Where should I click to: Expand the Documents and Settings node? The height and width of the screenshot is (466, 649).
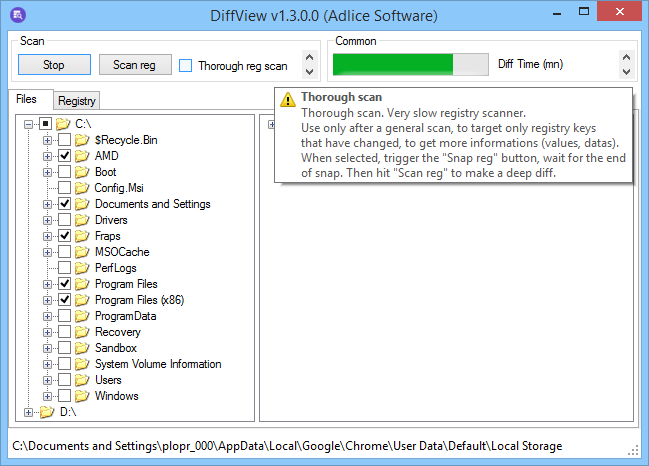[47, 204]
